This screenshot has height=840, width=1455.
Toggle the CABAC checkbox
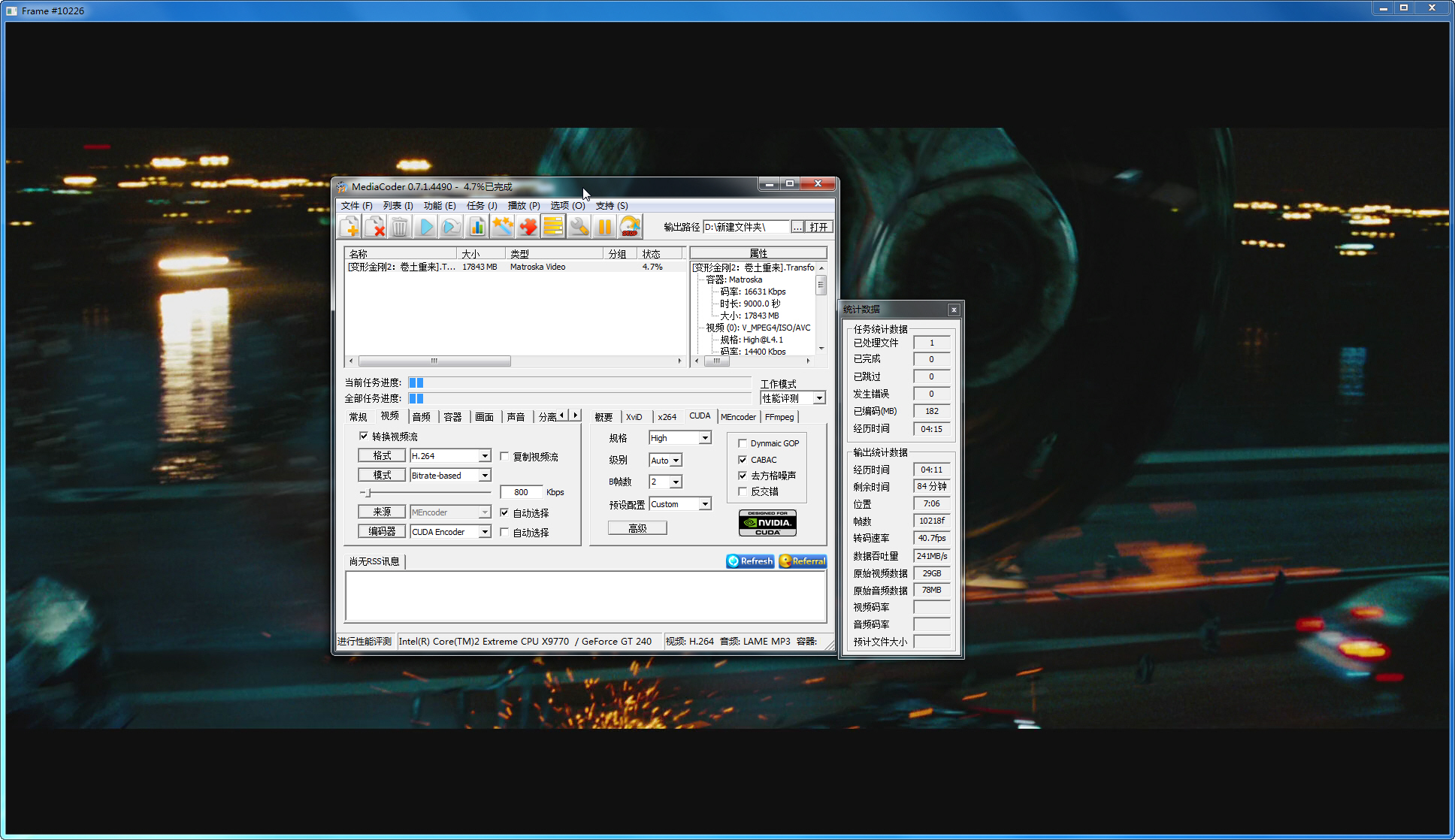click(743, 460)
